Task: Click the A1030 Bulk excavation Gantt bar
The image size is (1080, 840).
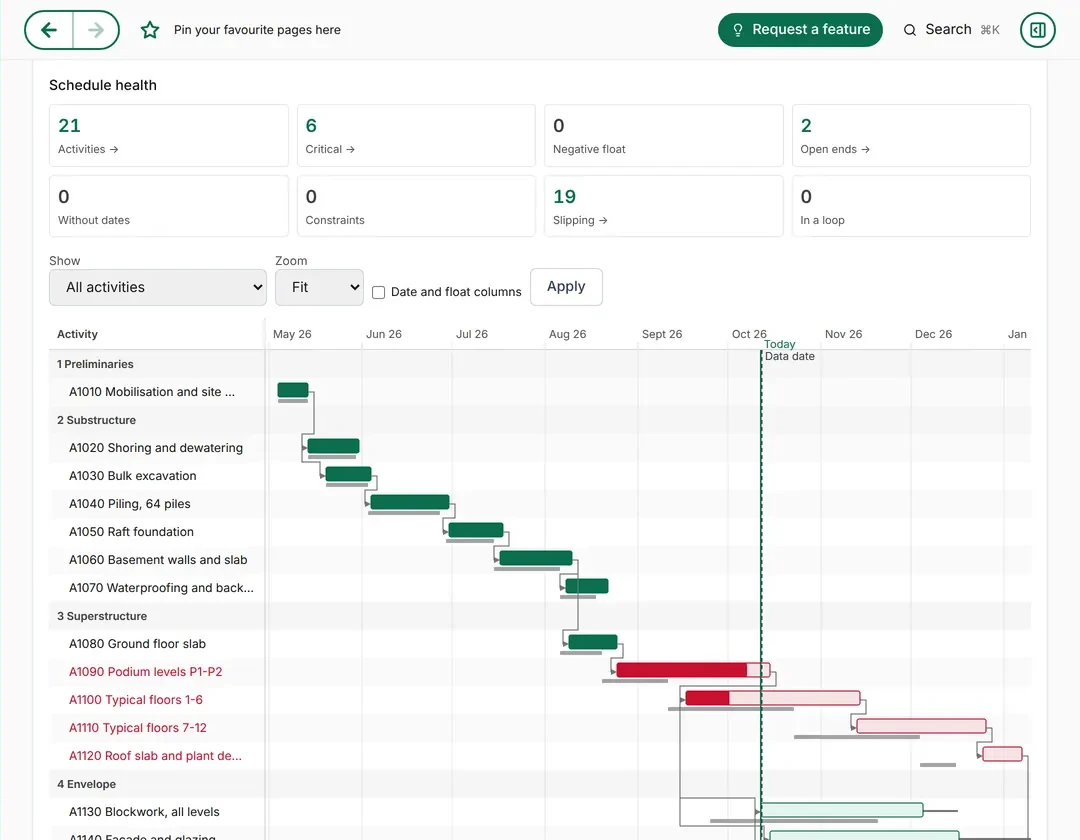Action: [x=349, y=474]
